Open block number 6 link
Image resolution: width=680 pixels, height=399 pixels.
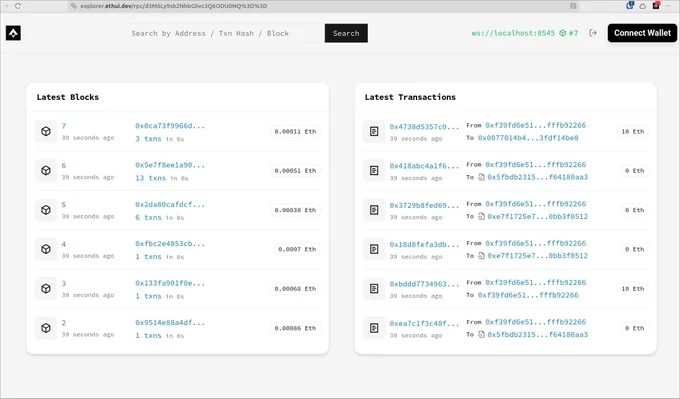64,165
